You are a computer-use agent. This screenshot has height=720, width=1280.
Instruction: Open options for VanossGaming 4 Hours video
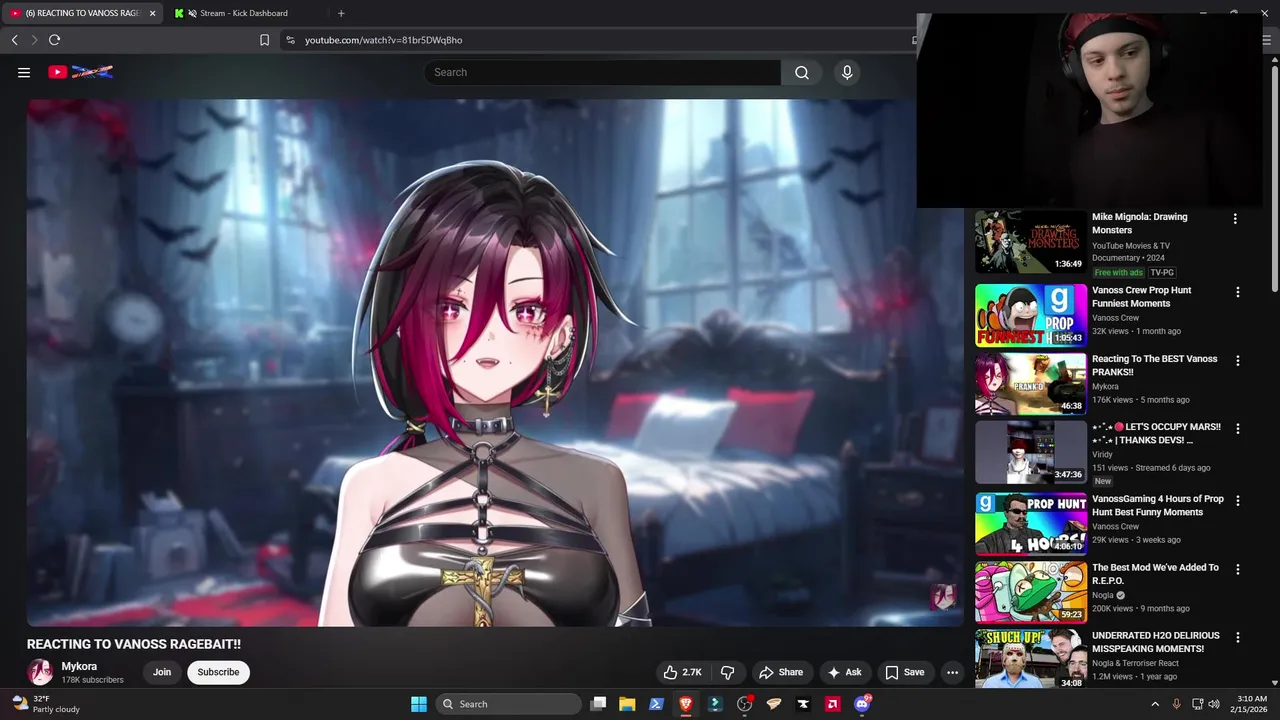pyautogui.click(x=1238, y=500)
